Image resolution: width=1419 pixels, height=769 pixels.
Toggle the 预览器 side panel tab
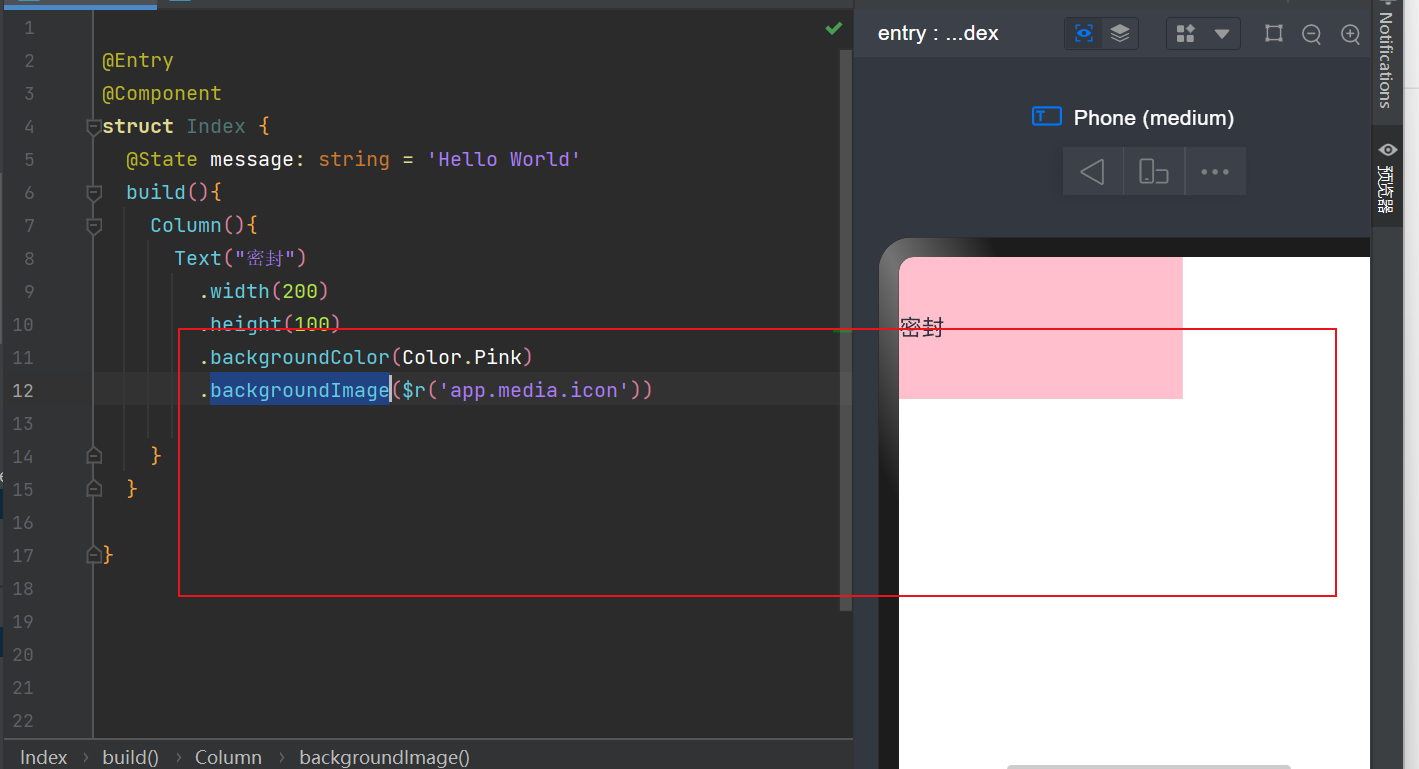(1386, 177)
